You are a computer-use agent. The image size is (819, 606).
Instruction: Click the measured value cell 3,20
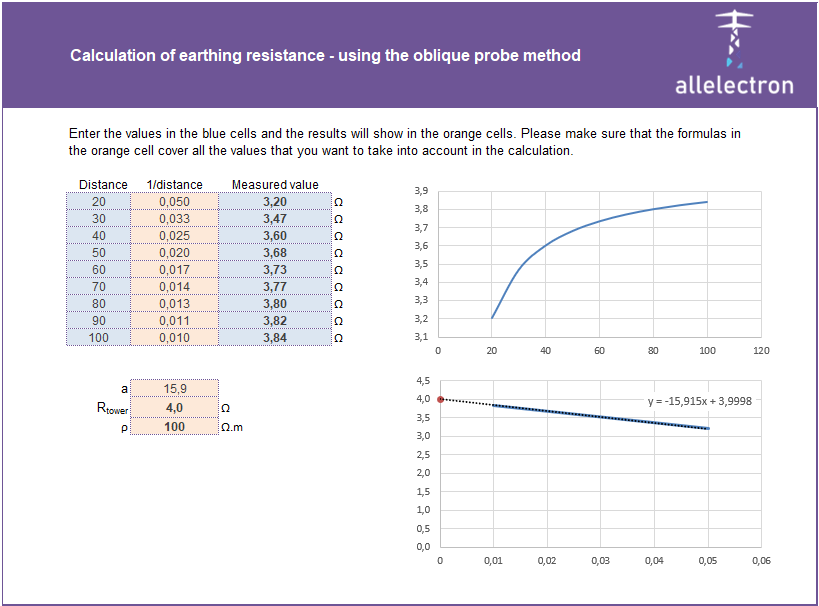pyautogui.click(x=274, y=202)
